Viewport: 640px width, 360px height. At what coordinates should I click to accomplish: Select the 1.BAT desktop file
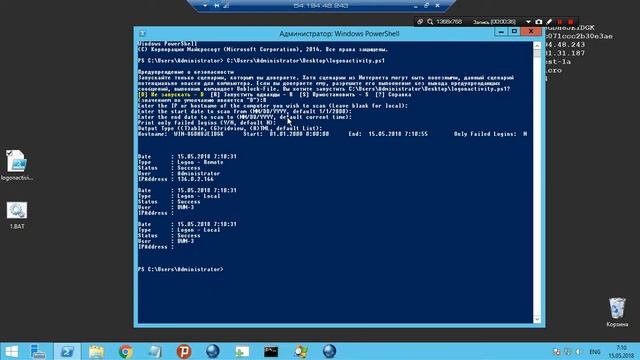coord(17,215)
